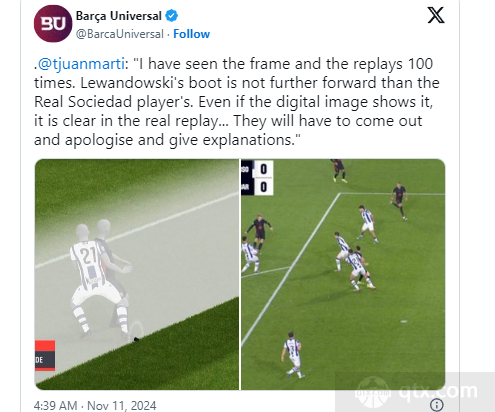Open the @tjuanmarti mention
495x412 pixels.
tap(81, 64)
